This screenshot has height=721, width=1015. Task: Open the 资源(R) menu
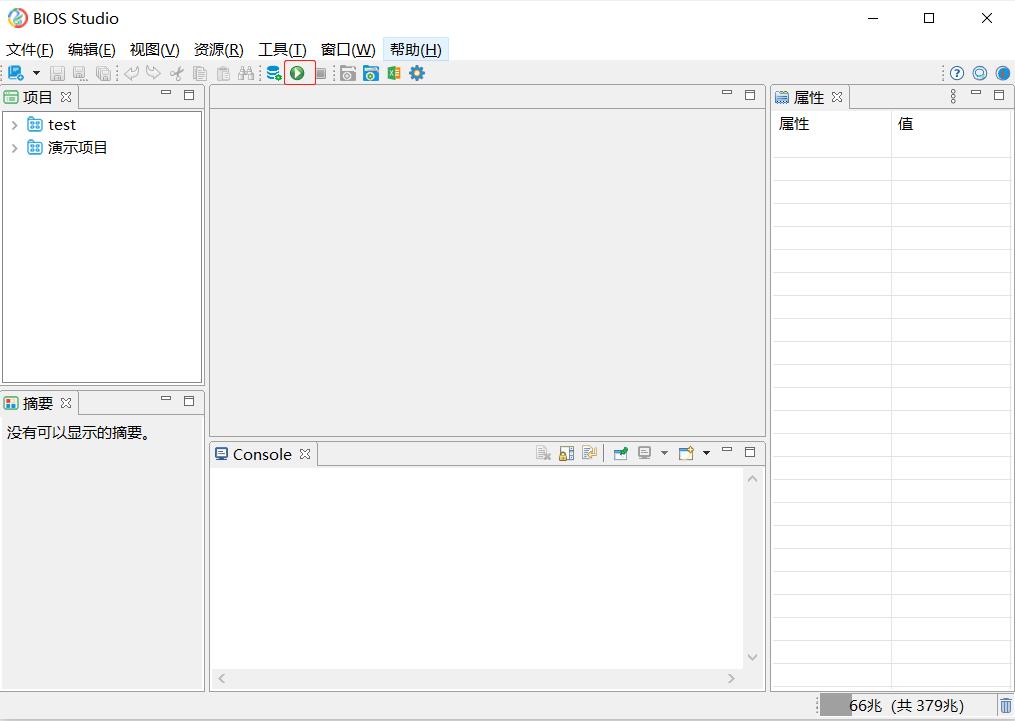point(219,50)
